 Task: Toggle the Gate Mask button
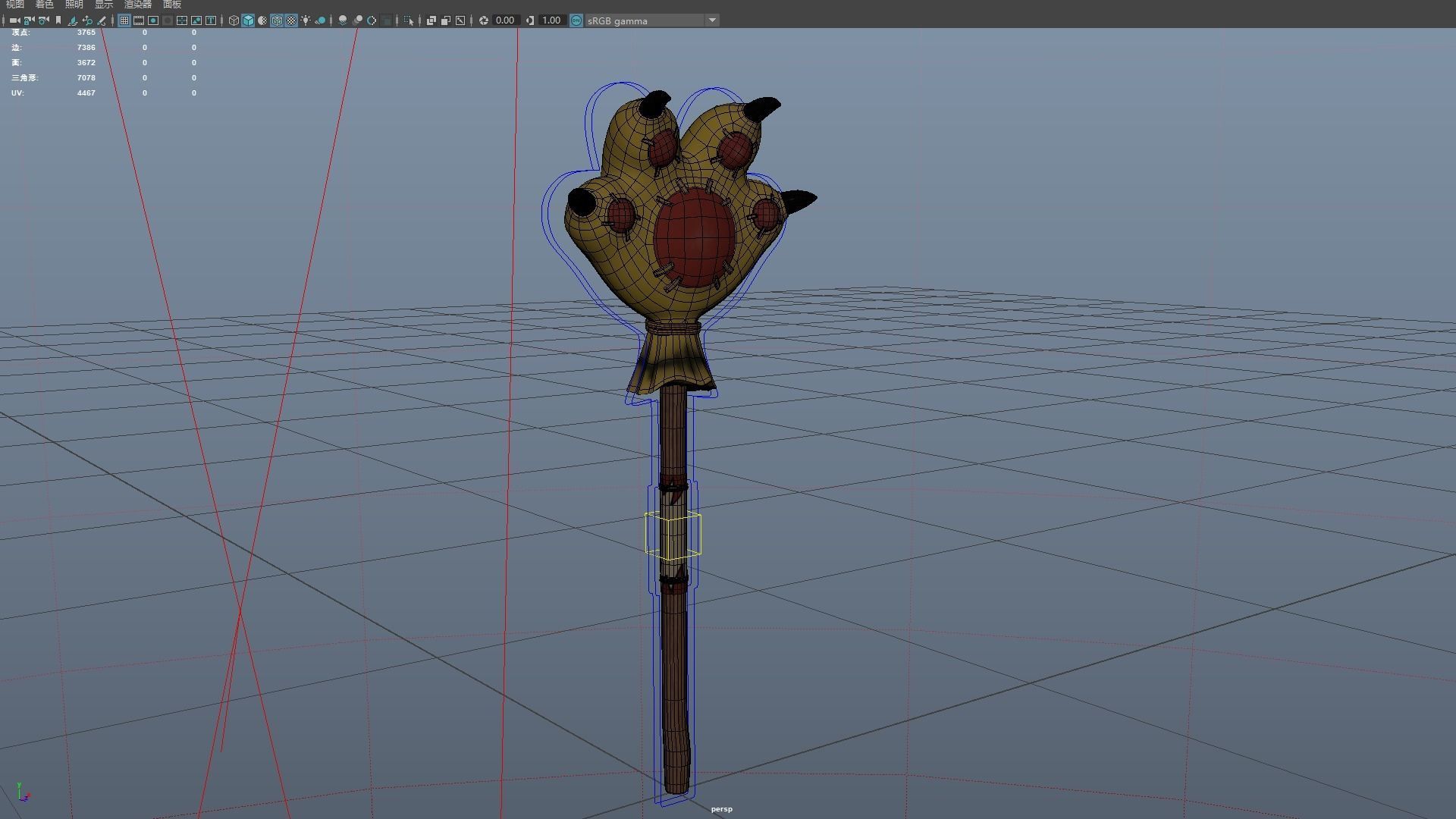coord(168,20)
